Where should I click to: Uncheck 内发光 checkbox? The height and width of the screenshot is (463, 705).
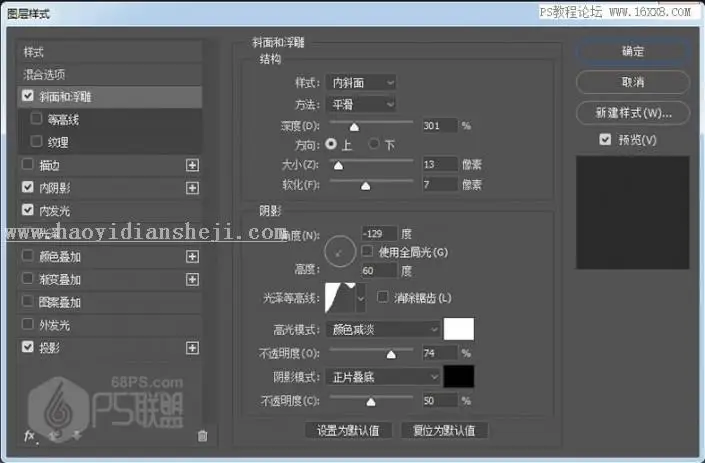coord(28,209)
